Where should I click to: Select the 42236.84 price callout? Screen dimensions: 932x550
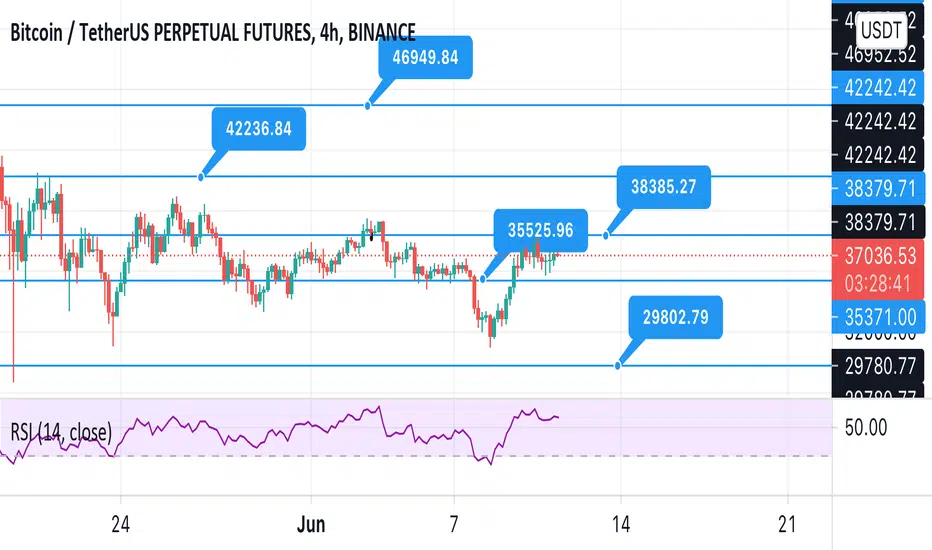[x=258, y=128]
